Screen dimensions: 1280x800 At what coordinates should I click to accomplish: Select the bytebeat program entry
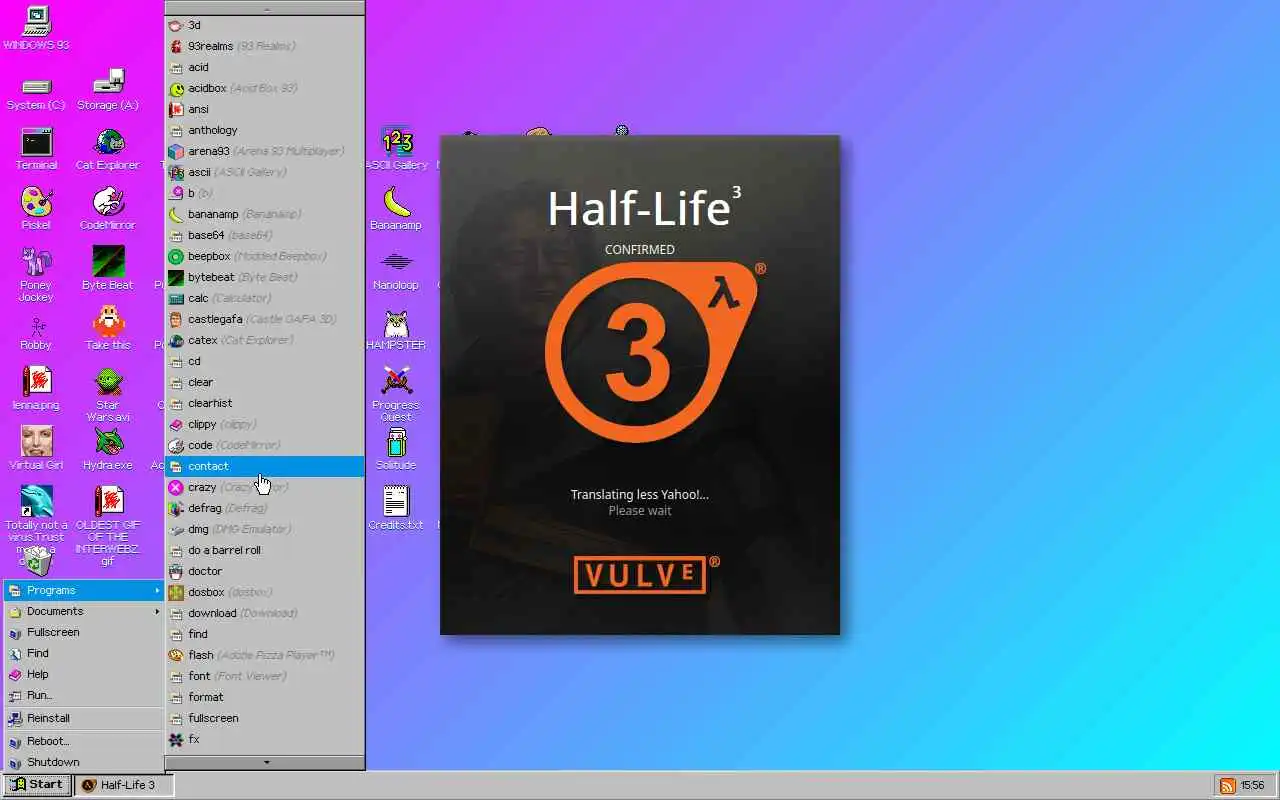(265, 277)
